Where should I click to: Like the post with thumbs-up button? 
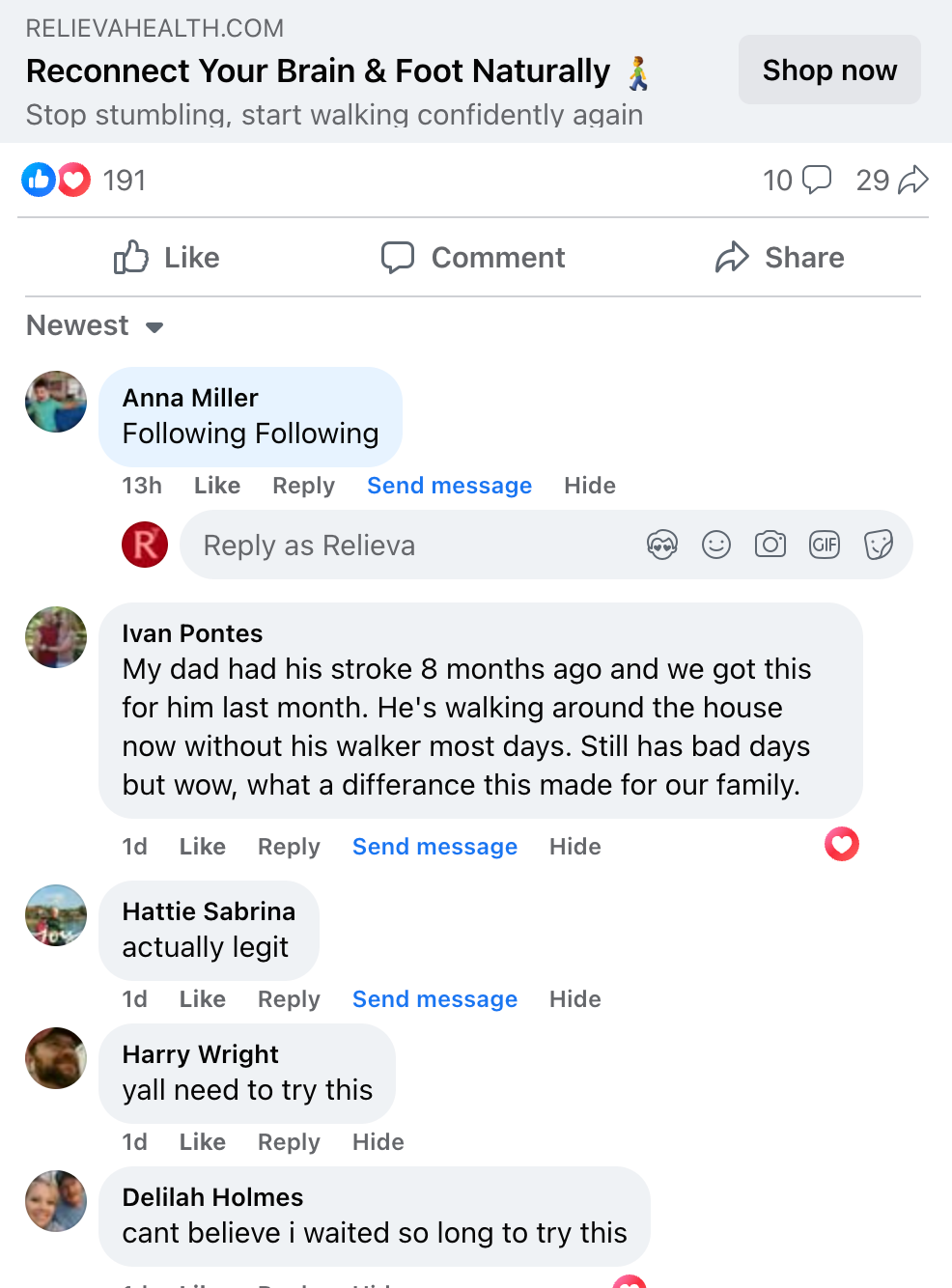(x=167, y=258)
